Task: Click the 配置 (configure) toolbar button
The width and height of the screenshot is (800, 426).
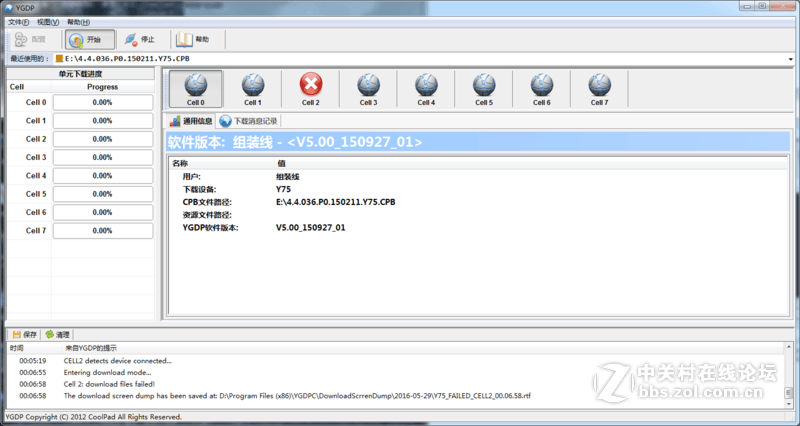Action: pyautogui.click(x=31, y=39)
